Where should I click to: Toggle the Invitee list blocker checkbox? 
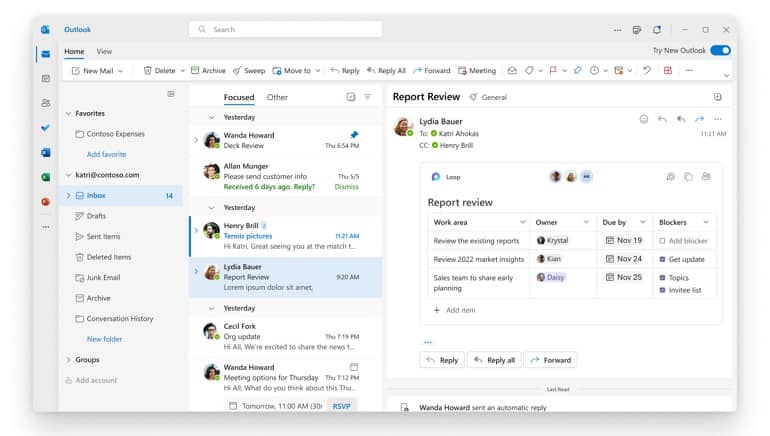coord(662,290)
